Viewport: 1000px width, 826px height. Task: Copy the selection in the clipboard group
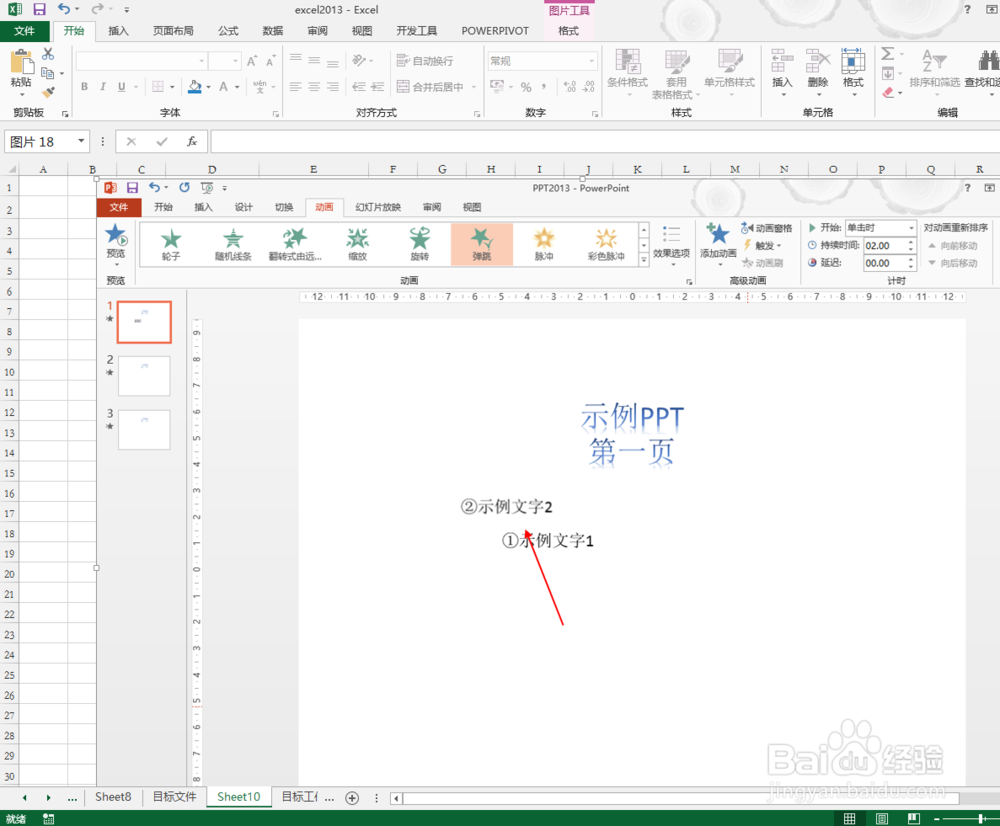[x=48, y=73]
